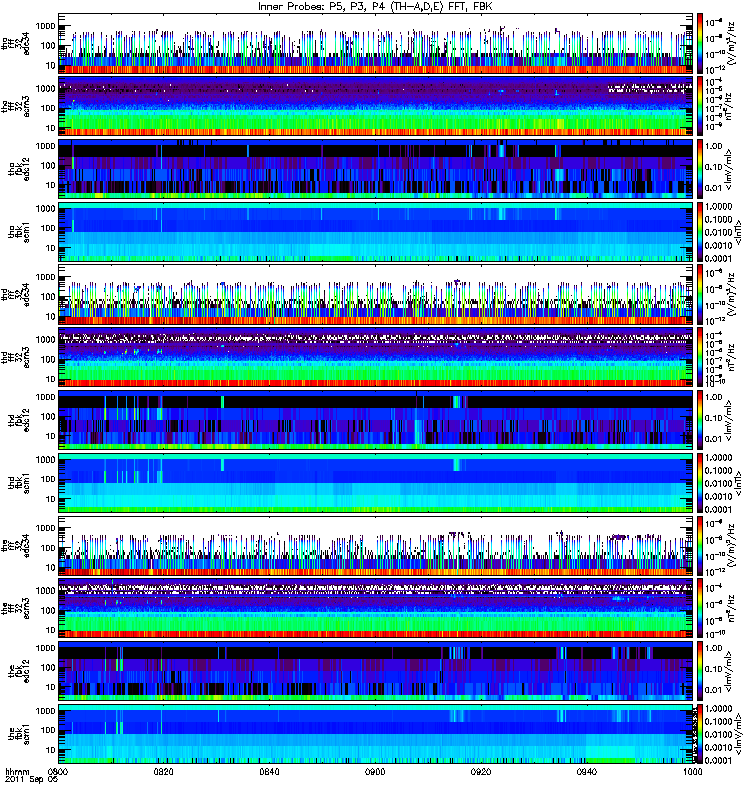The height and width of the screenshot is (800, 750).
Task: Click the <|nT|> unit label of tha fbk scm1
Action: 738,232
